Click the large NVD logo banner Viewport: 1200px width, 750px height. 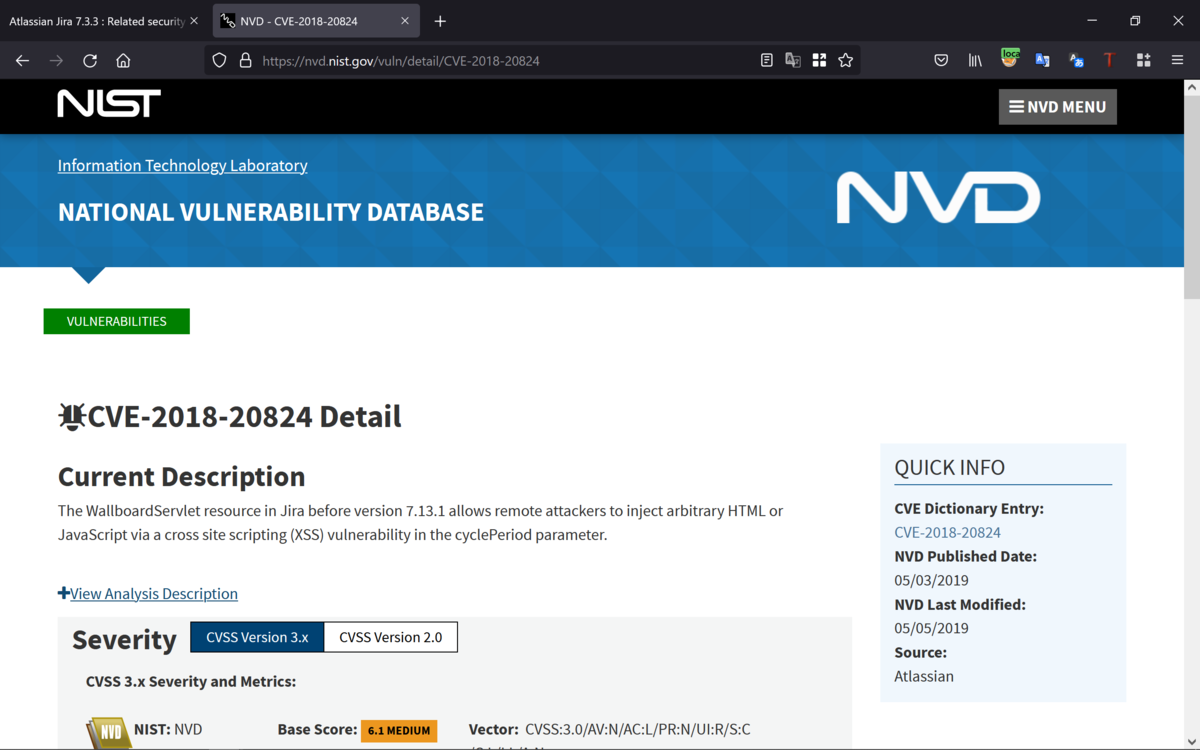[938, 197]
